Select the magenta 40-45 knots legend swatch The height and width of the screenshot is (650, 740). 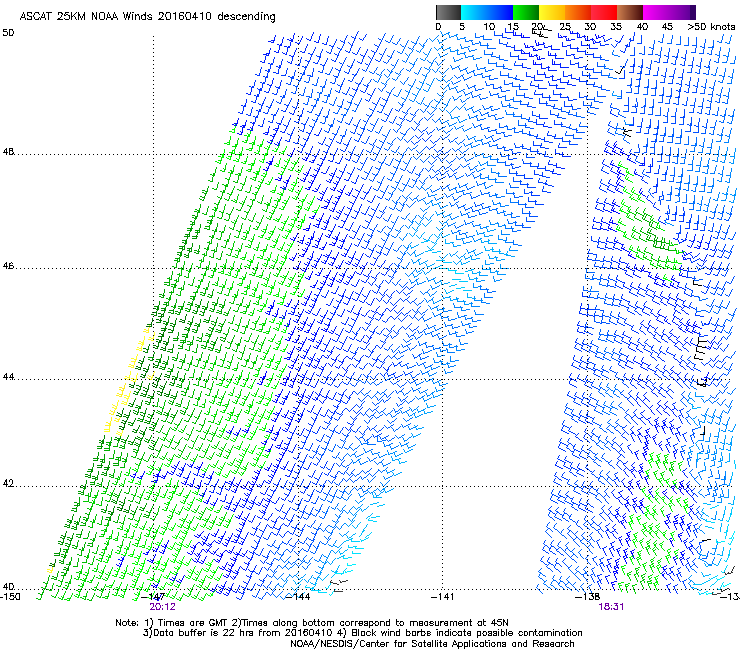coord(656,12)
